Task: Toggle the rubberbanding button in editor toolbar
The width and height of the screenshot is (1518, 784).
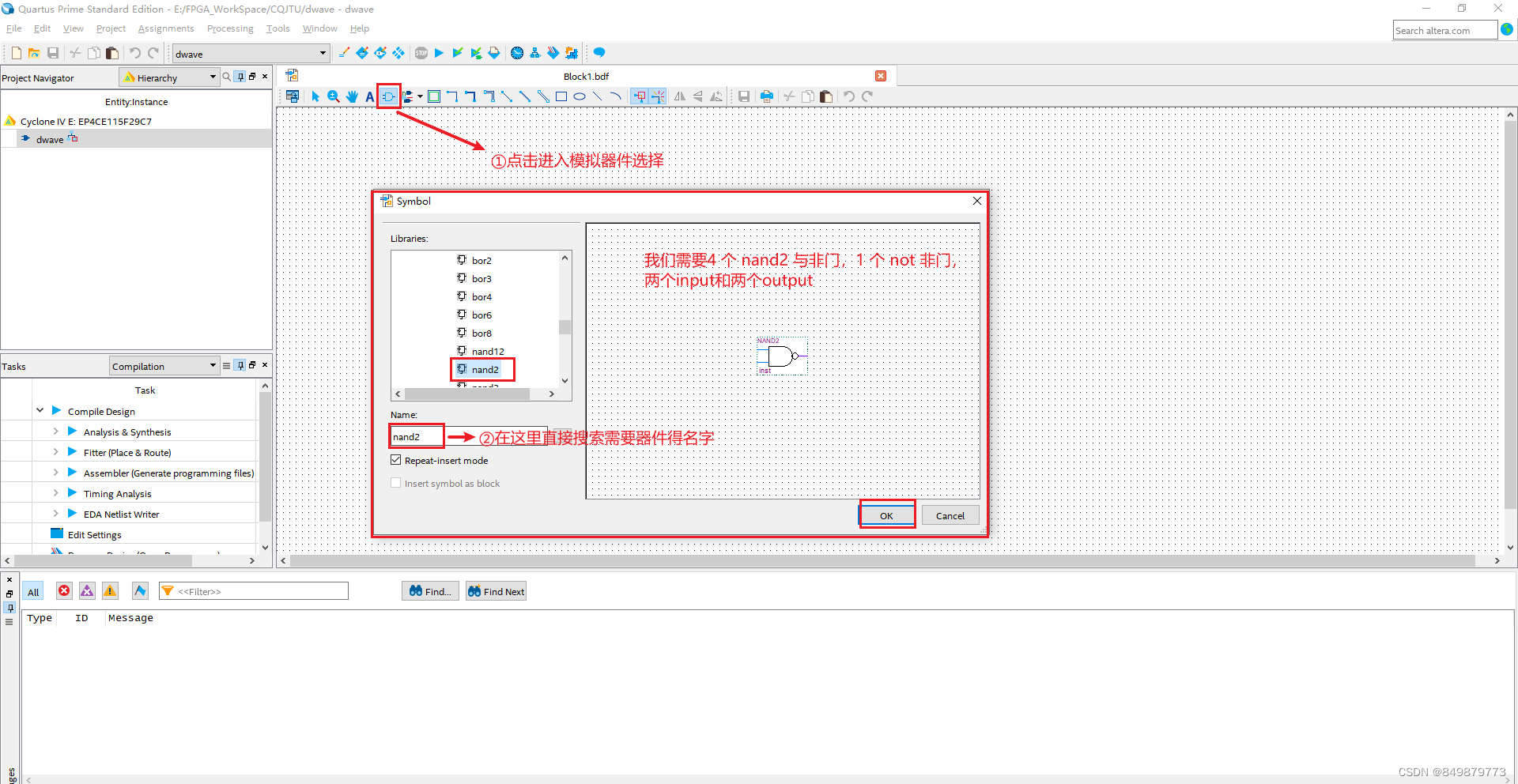Action: [x=640, y=96]
